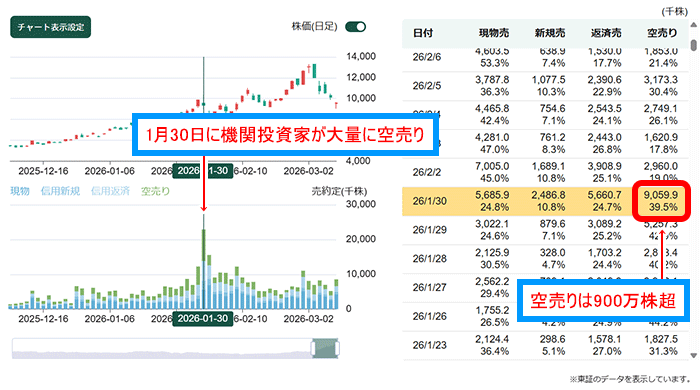Click the 1,827.5 value in 26/1/23 row

[x=661, y=340]
